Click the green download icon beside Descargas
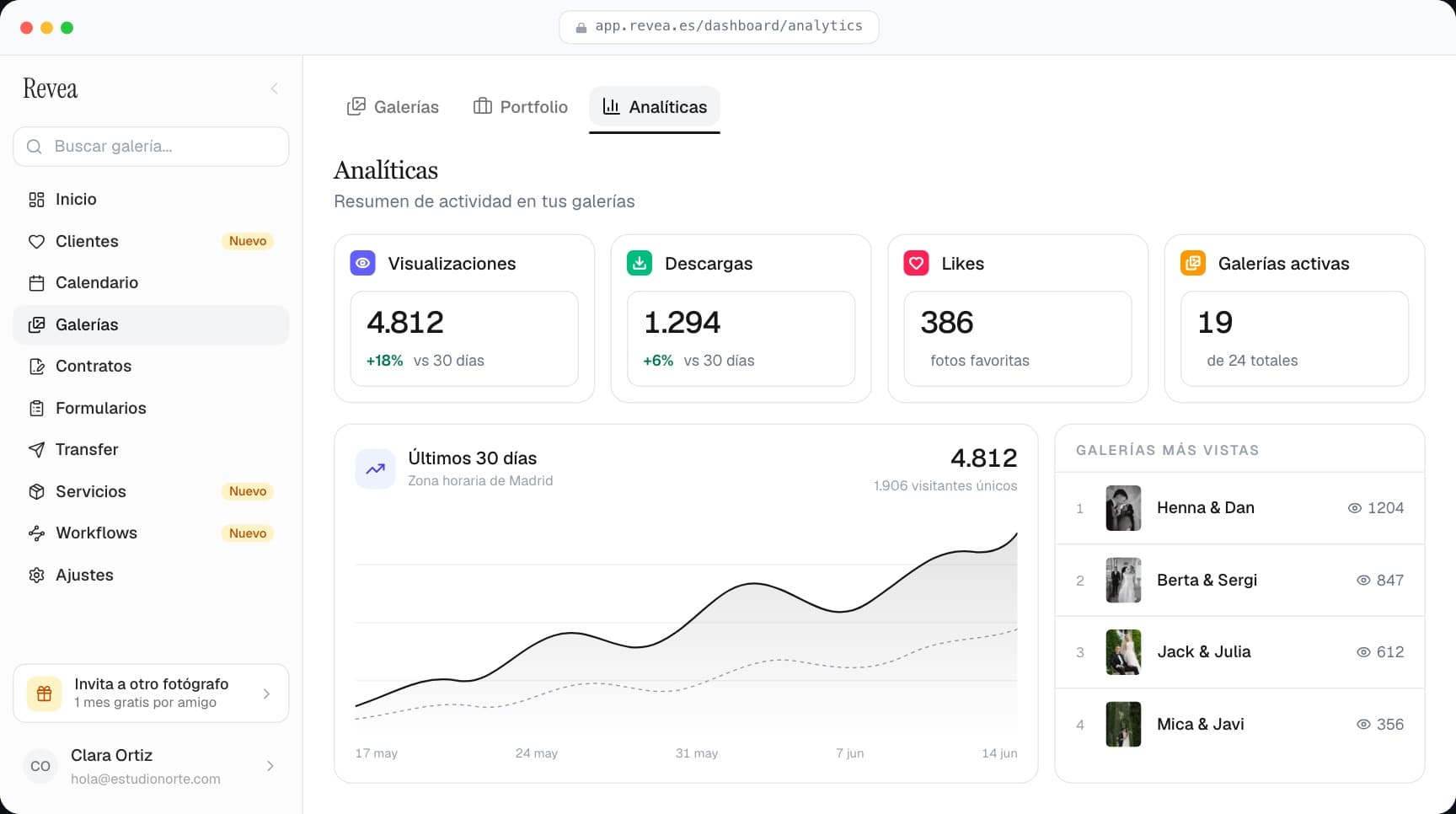 click(x=640, y=263)
